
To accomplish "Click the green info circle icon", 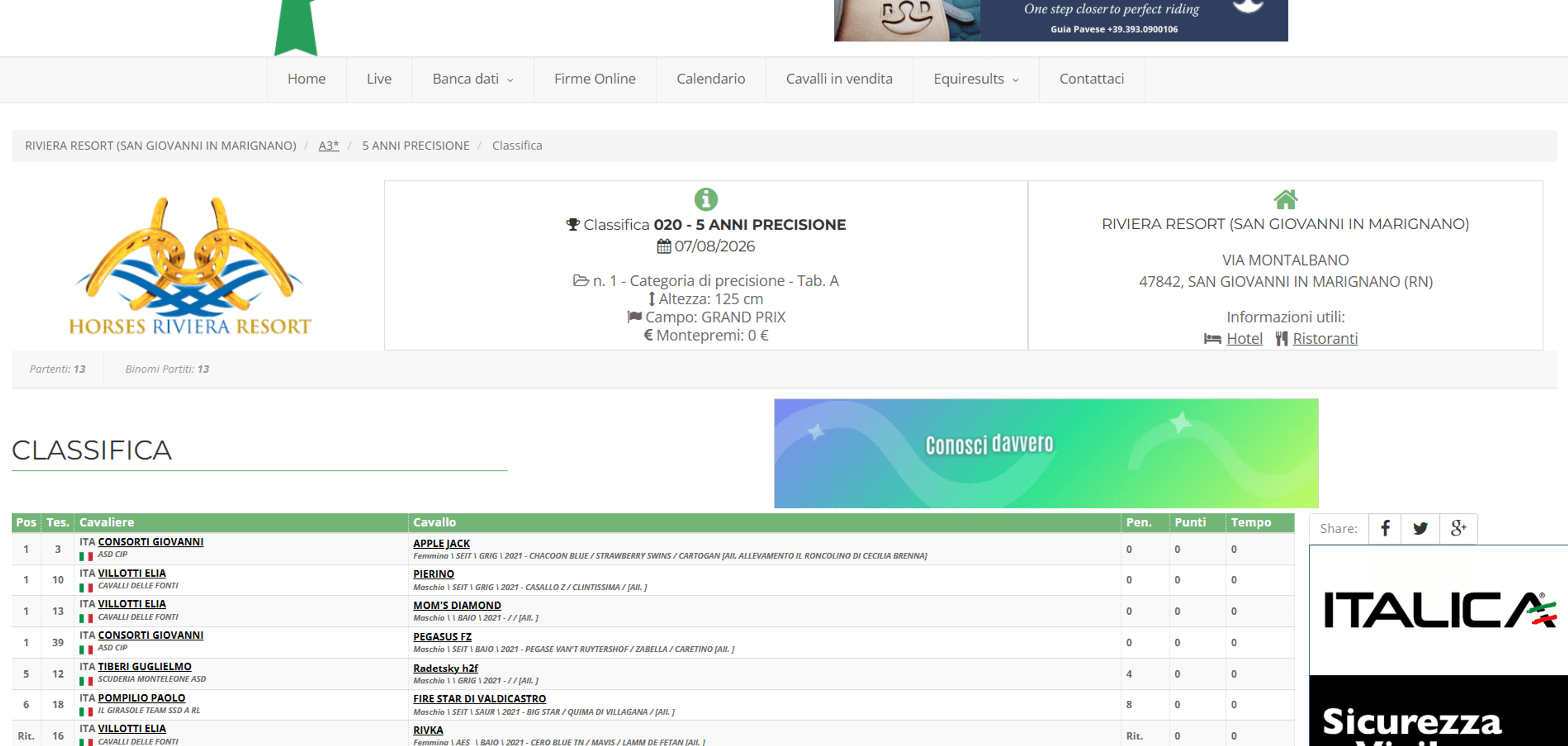I will click(706, 199).
